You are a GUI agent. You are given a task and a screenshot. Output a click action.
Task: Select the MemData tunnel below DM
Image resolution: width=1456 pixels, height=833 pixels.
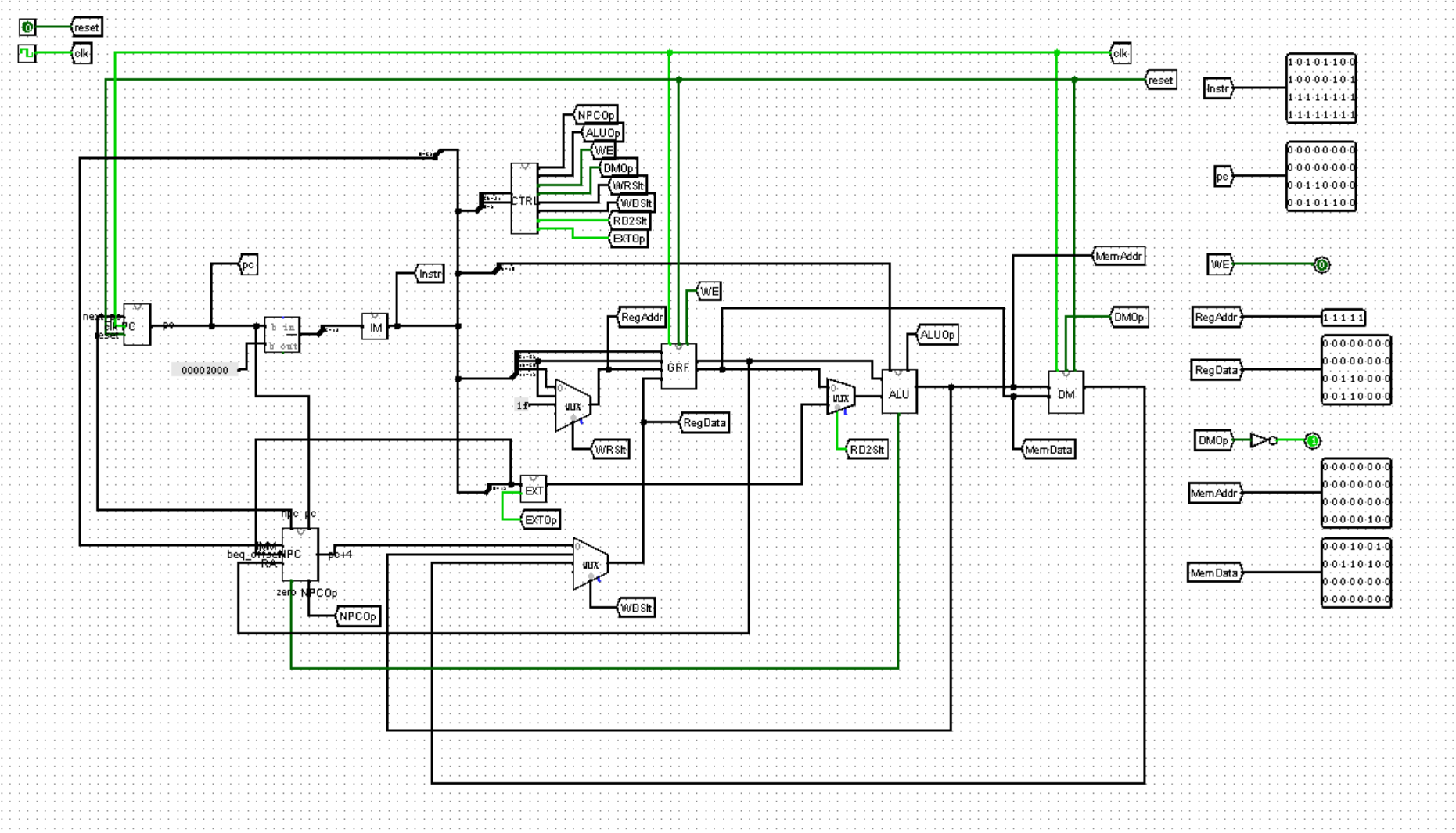tap(1049, 450)
